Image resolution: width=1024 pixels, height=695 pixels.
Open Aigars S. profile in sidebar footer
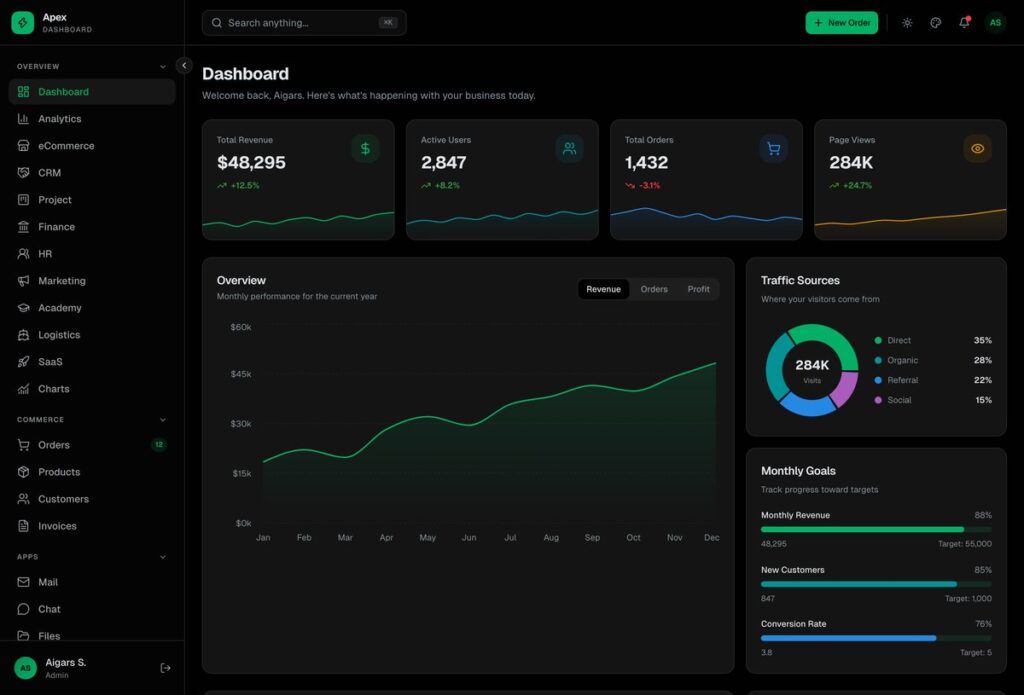pos(65,668)
